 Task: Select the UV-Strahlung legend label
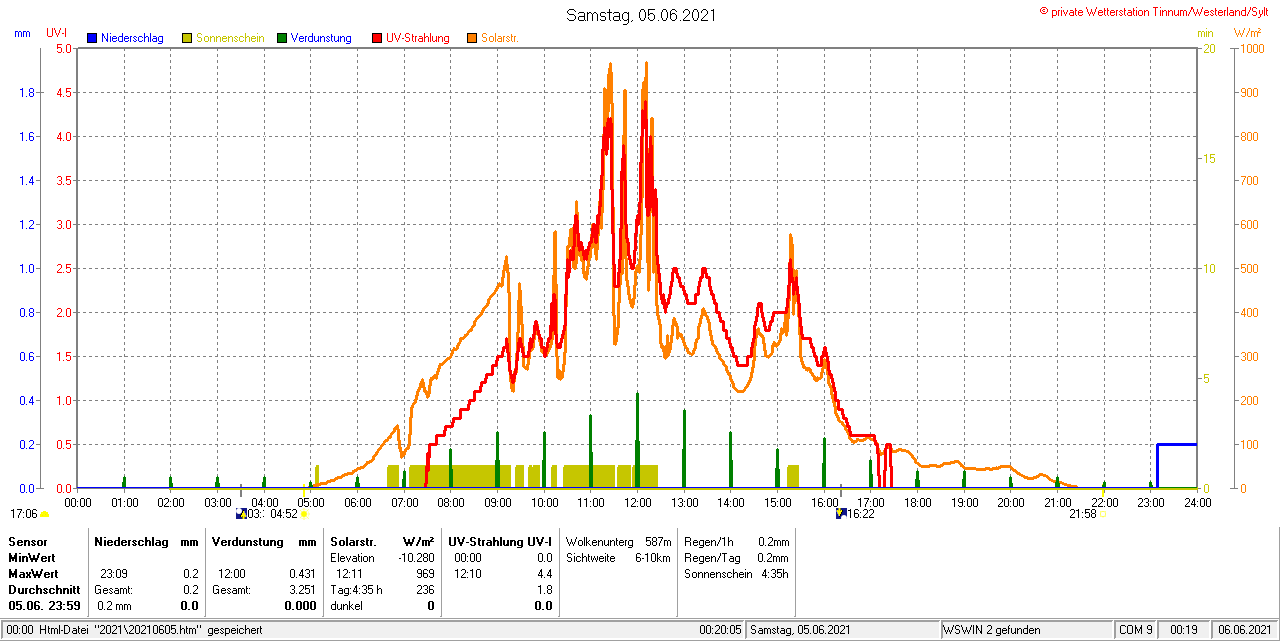coord(418,38)
